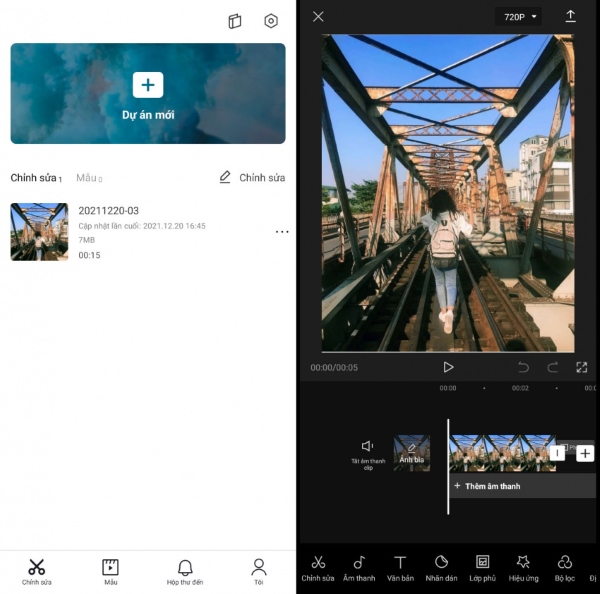The height and width of the screenshot is (594, 600).
Task: Open the 20211220-03 project thumbnail
Action: [39, 232]
